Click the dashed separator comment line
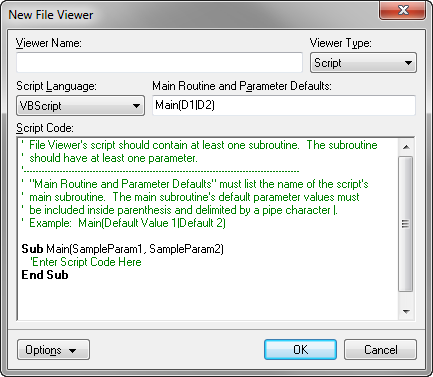The image size is (433, 377). coord(160,171)
